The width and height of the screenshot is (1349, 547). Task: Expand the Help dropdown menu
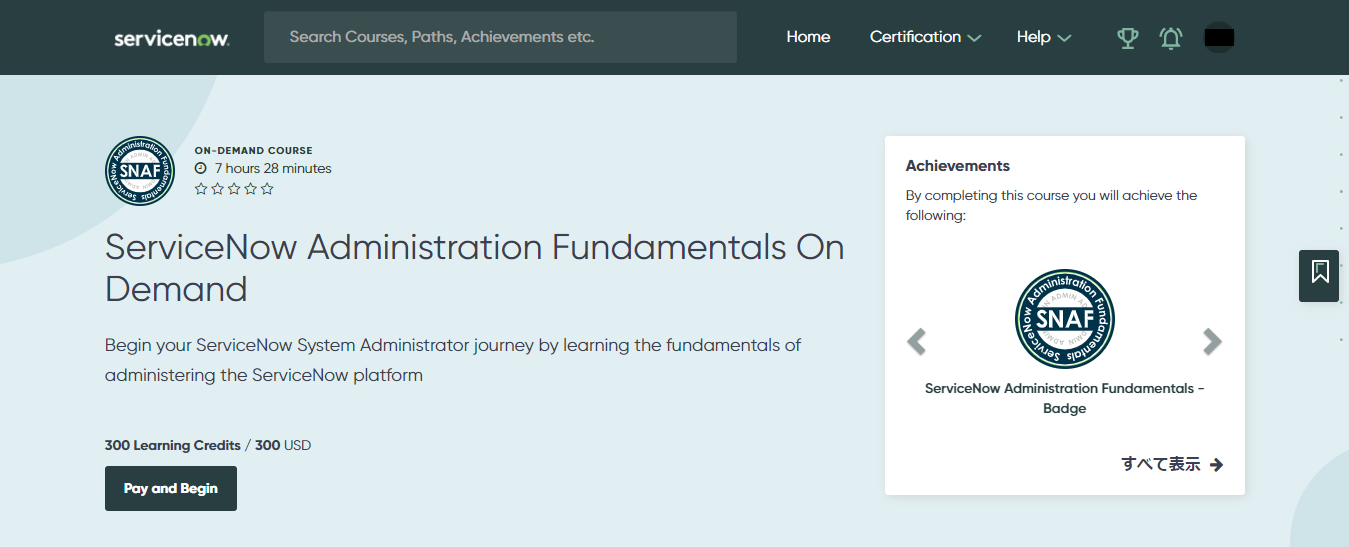coord(1043,37)
